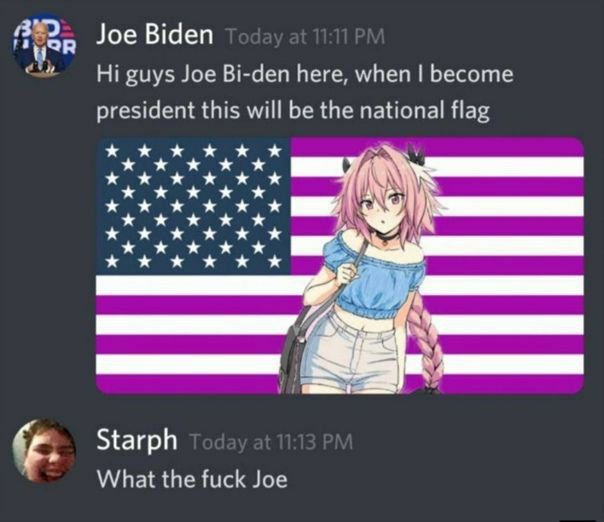Image resolution: width=604 pixels, height=522 pixels.
Task: Open Joe Biden's profile avatar
Action: click(43, 46)
